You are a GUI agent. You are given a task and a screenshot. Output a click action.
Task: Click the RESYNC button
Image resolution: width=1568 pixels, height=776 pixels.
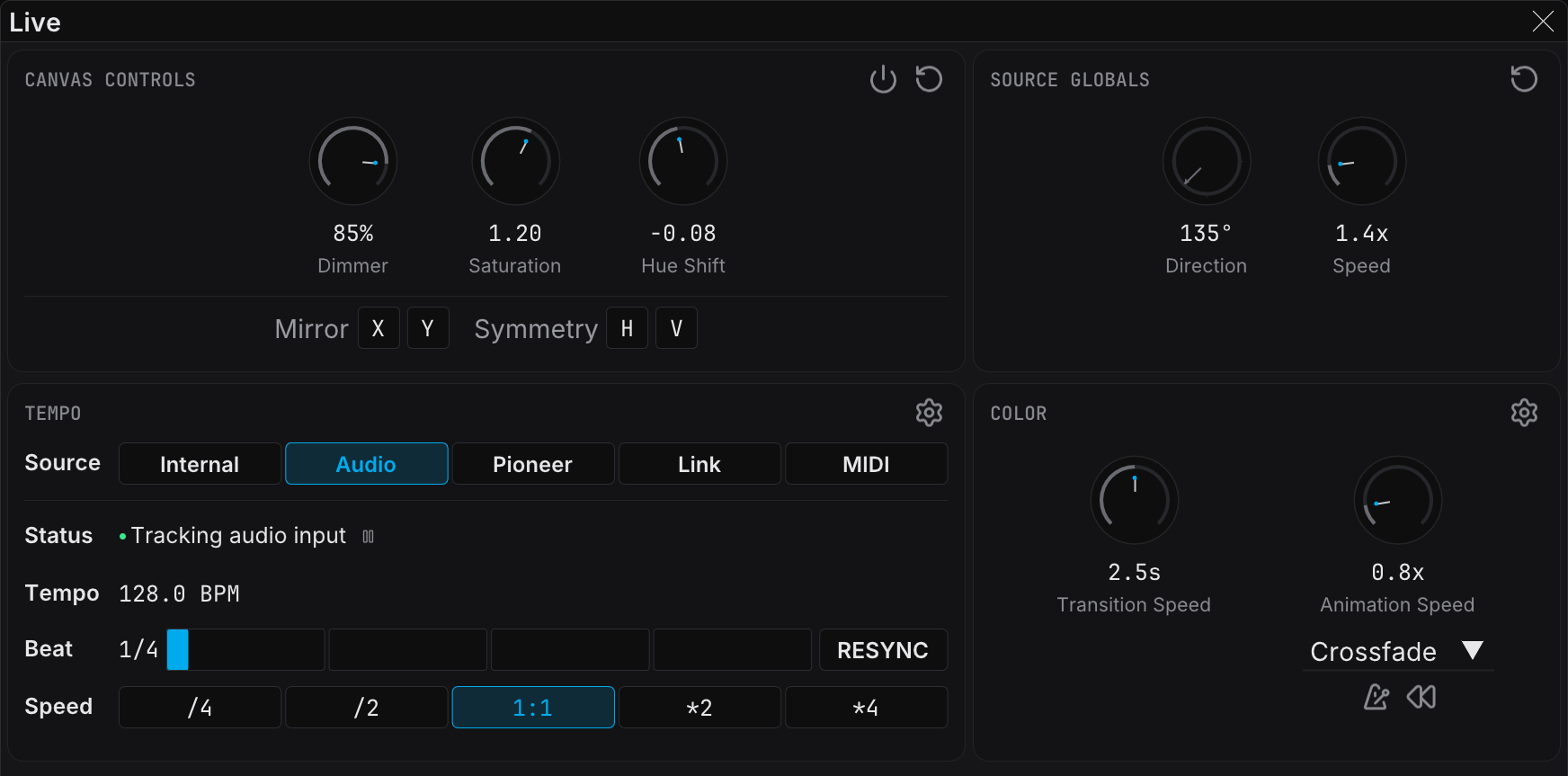click(x=883, y=650)
